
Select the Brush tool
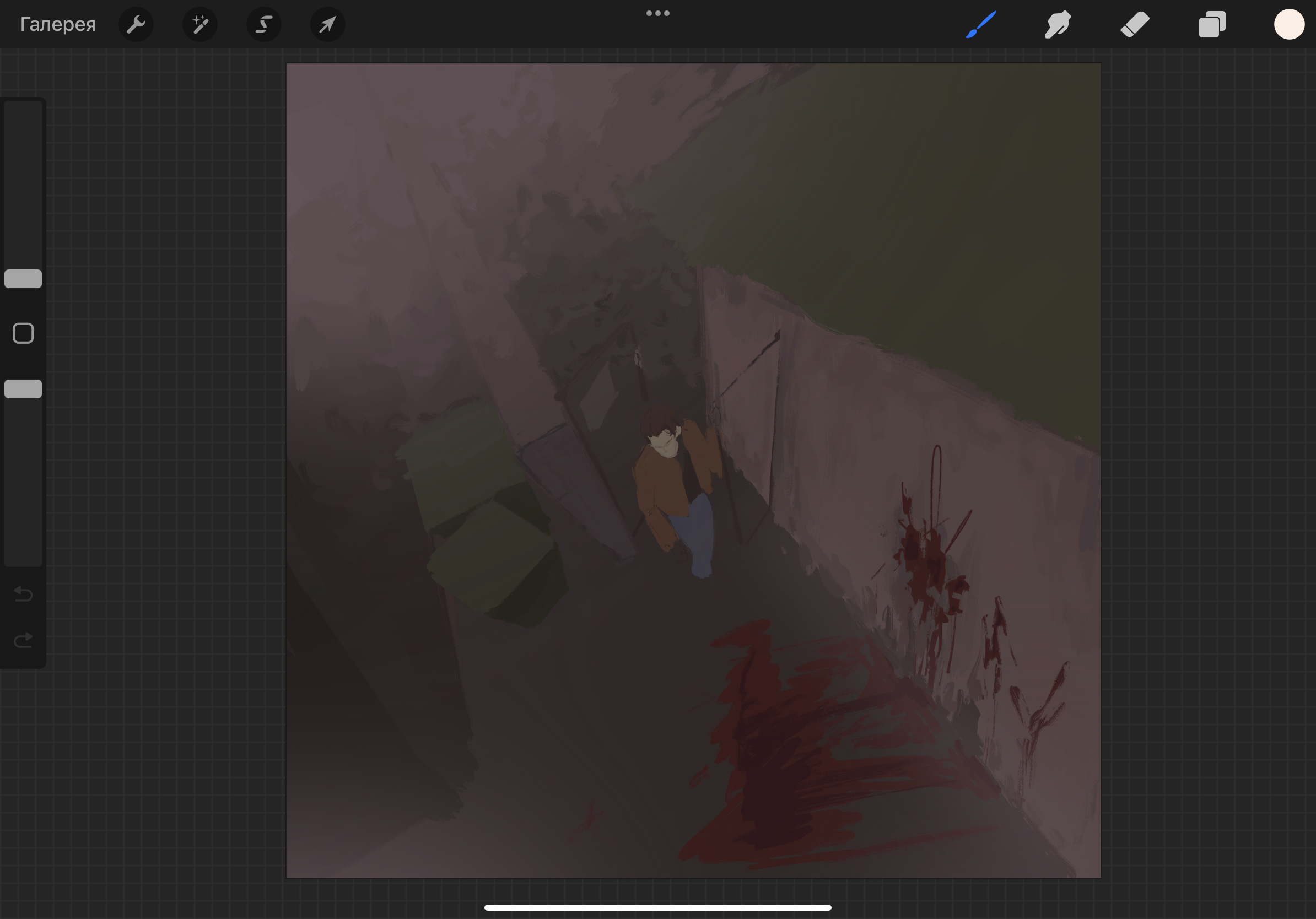click(x=981, y=25)
